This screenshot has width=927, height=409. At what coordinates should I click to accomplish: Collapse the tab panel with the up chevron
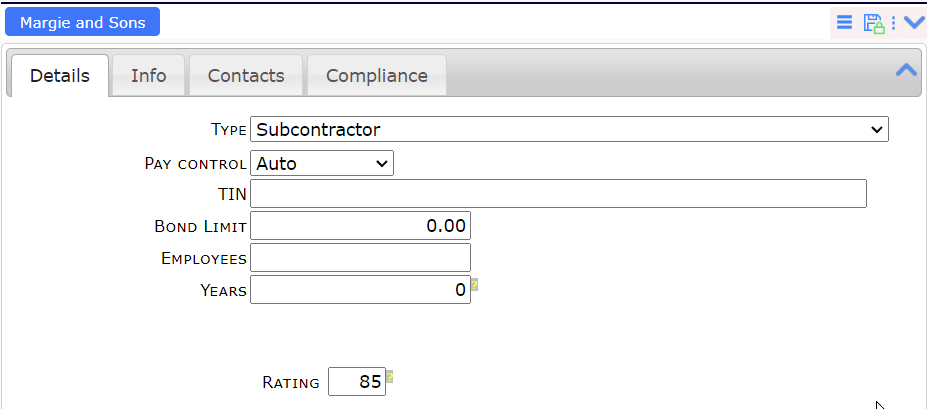[906, 70]
